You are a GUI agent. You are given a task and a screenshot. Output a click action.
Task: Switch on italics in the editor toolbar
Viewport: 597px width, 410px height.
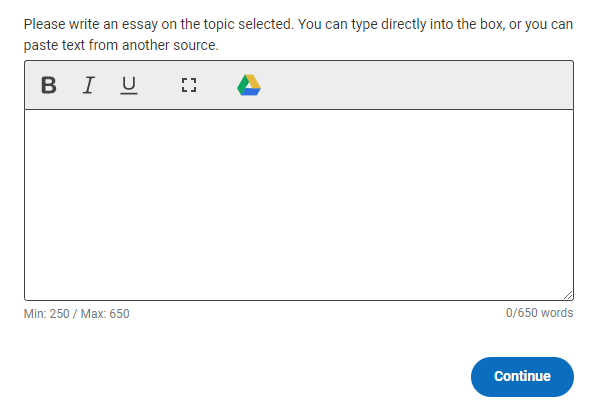[89, 85]
